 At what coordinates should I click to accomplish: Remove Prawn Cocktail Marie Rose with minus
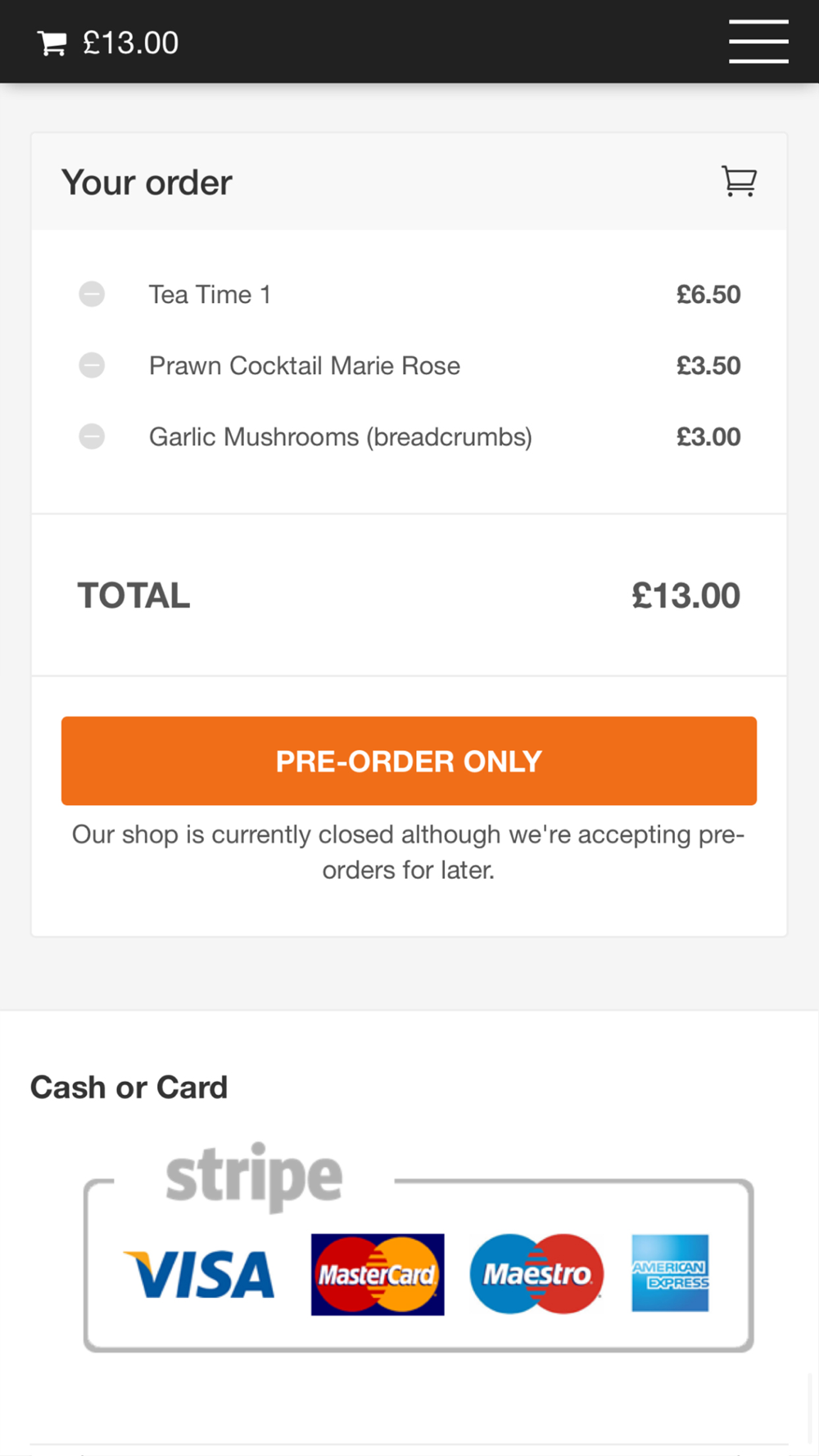click(92, 365)
